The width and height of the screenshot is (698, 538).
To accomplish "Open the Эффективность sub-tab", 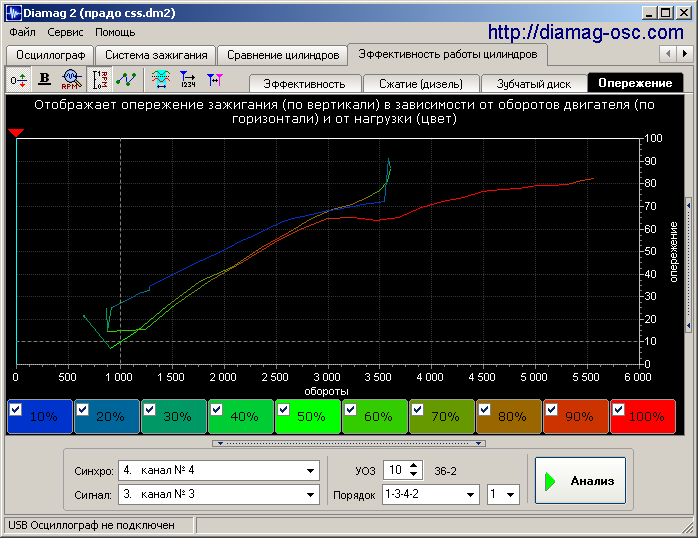I will coord(304,84).
